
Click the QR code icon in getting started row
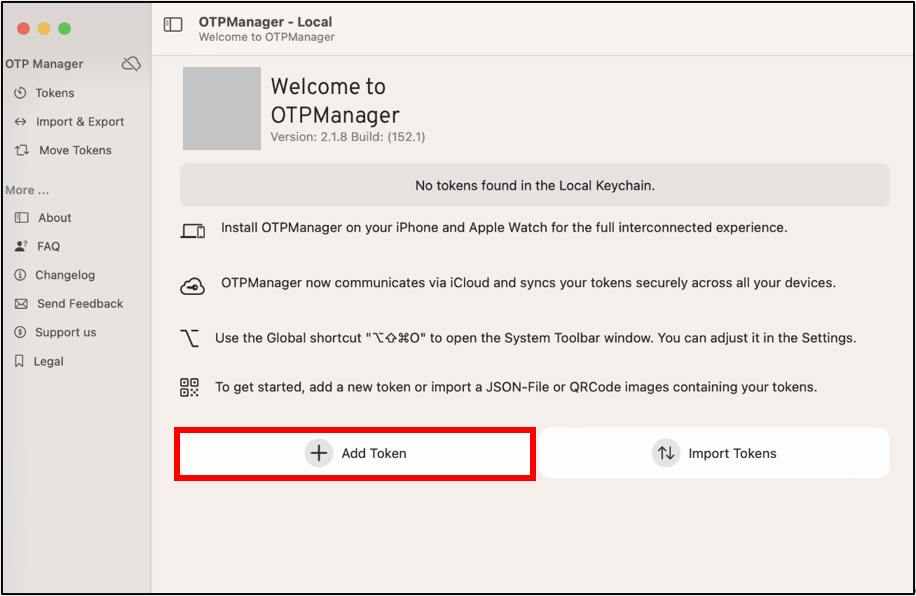click(189, 387)
